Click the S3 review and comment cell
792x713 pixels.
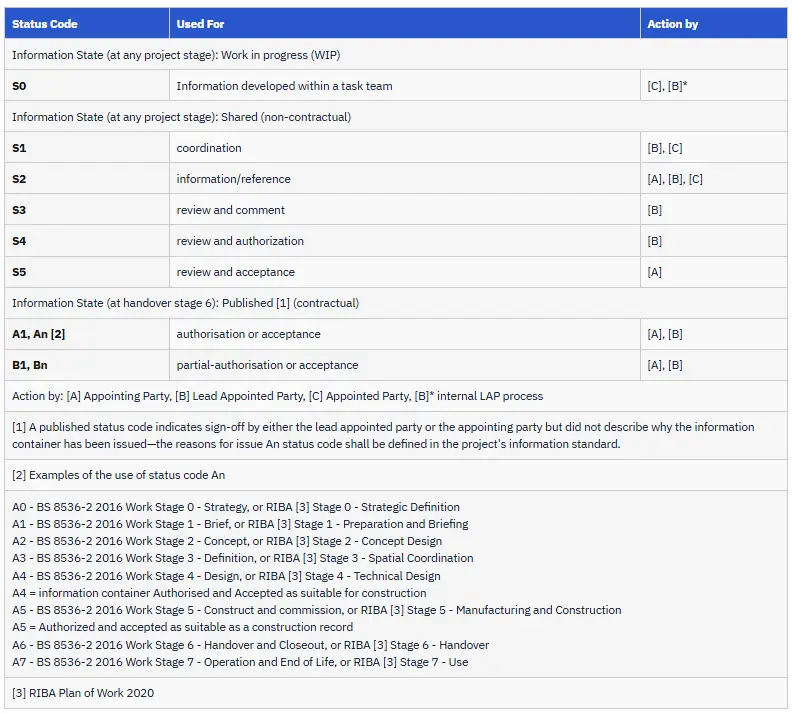pos(405,210)
